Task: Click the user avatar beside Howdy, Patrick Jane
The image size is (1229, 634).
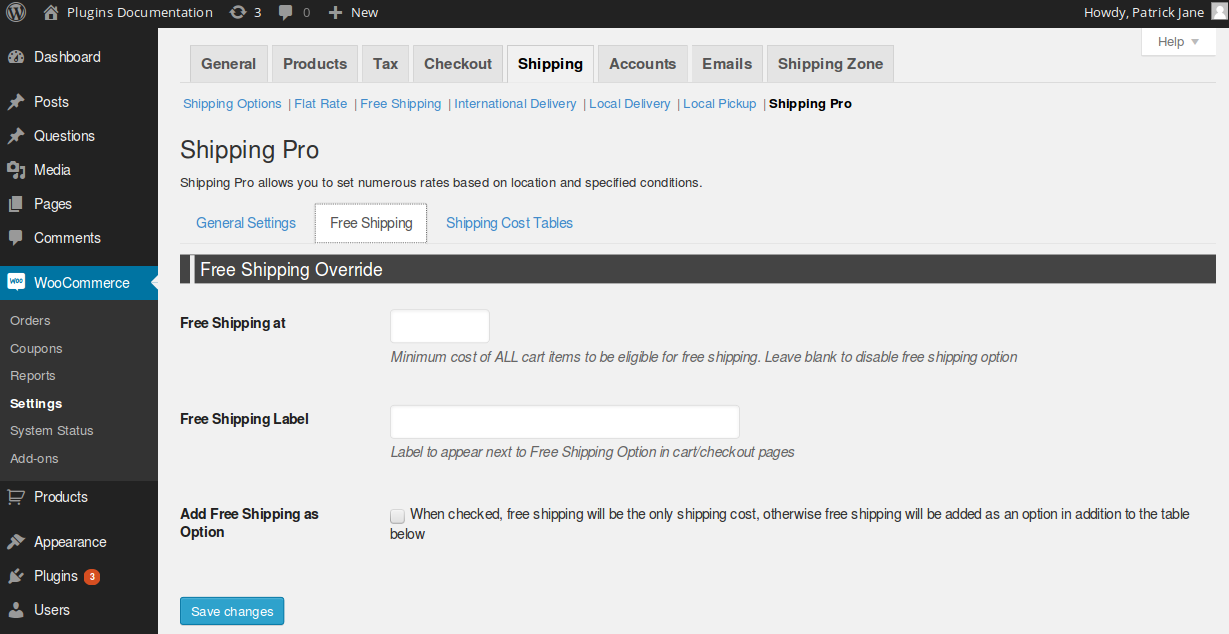Action: [x=1217, y=12]
